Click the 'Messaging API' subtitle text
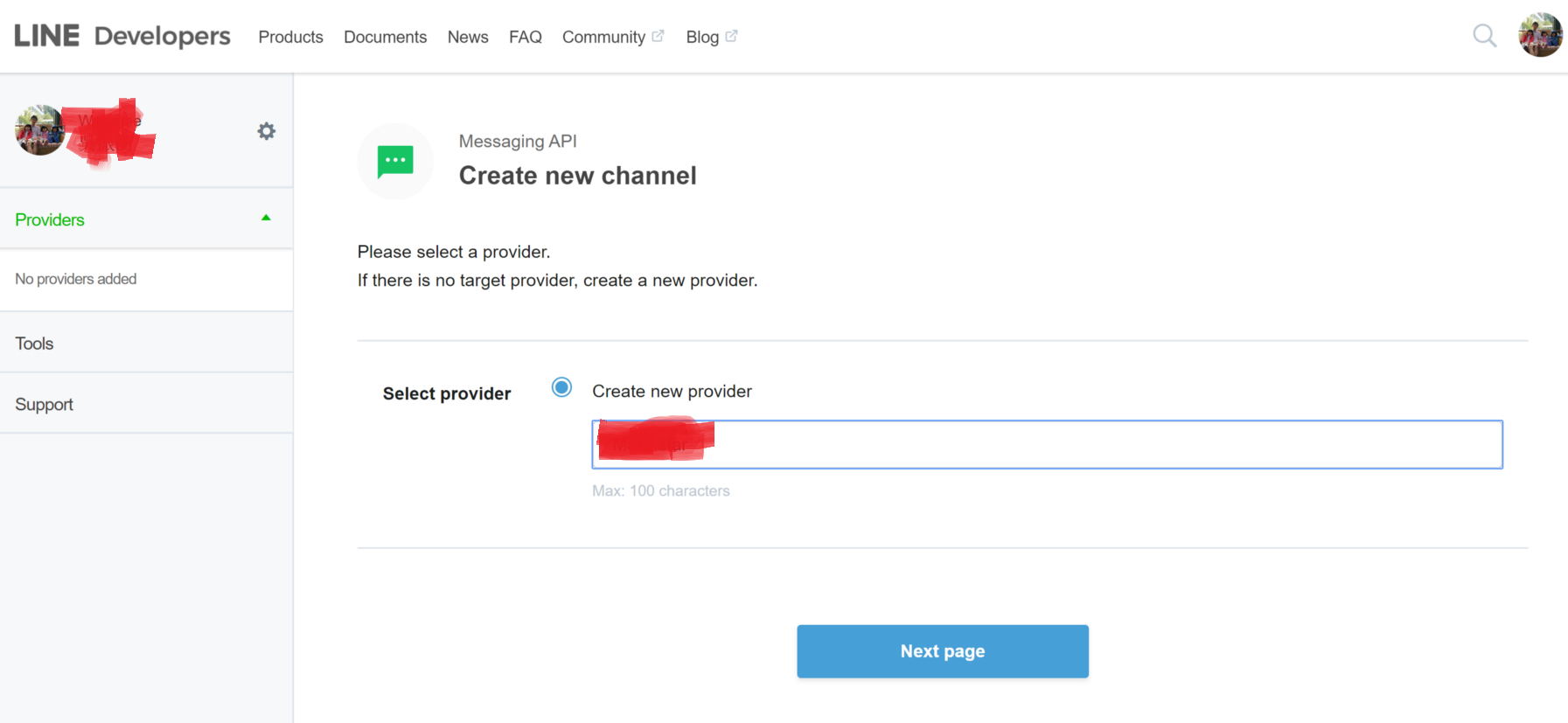Screen dimensions: 1568x723 coord(518,142)
